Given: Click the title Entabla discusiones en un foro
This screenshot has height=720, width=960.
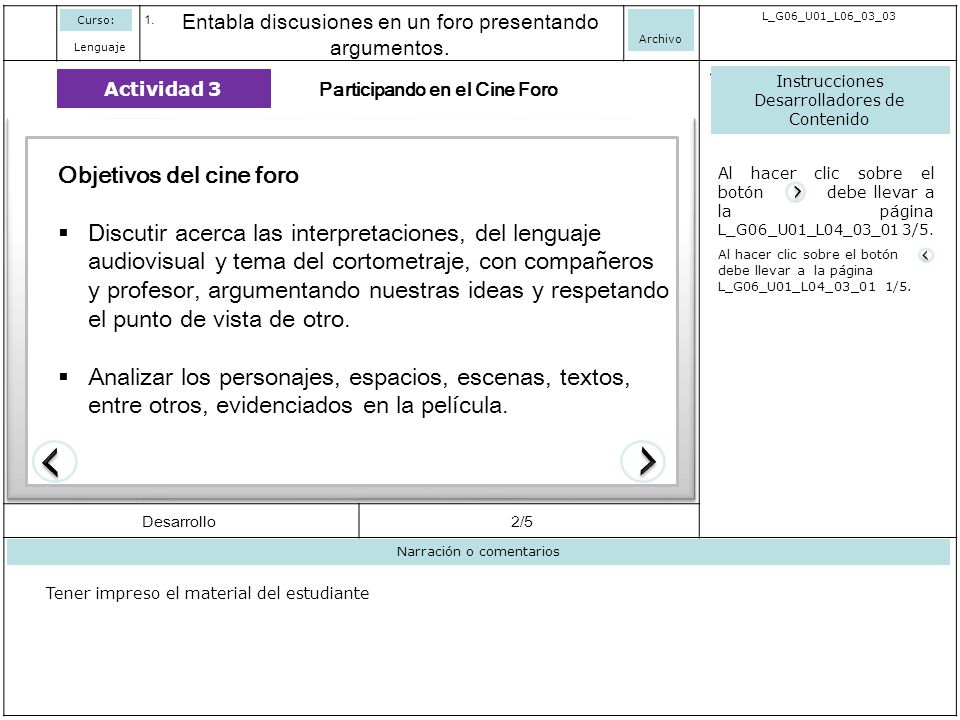Looking at the screenshot, I should point(390,34).
